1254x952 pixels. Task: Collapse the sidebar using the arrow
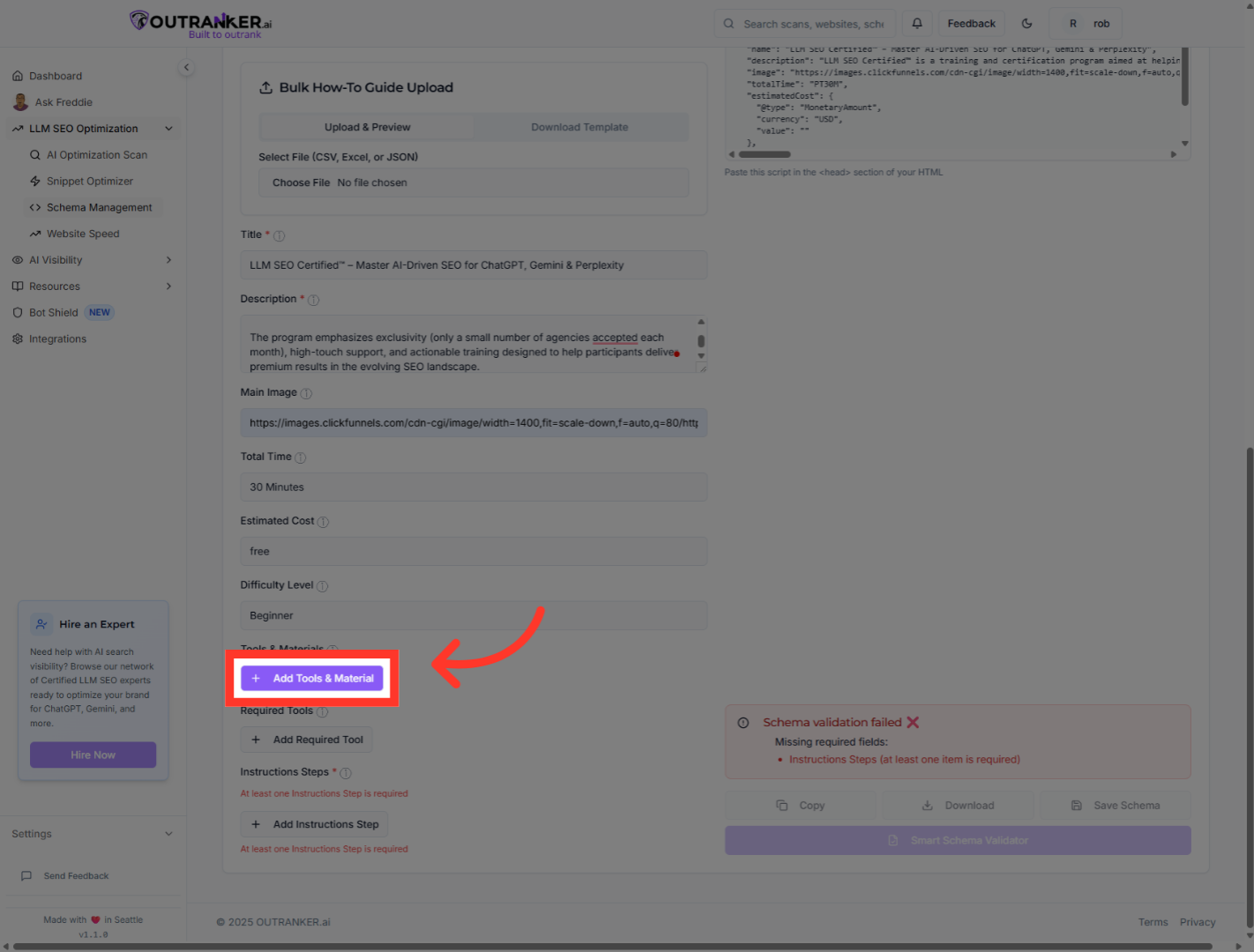tap(186, 67)
